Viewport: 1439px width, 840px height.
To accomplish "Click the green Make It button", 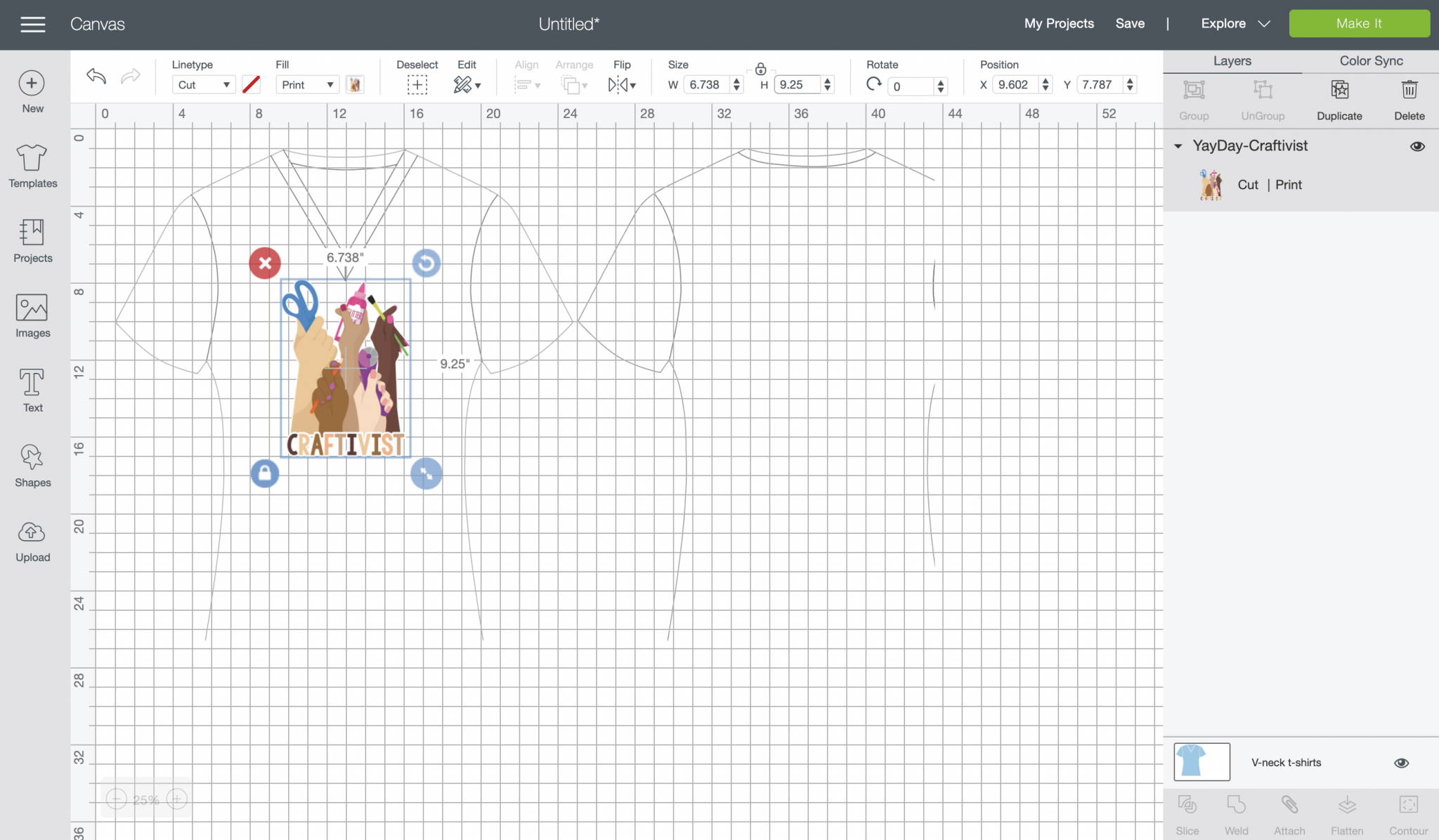I will click(x=1359, y=24).
